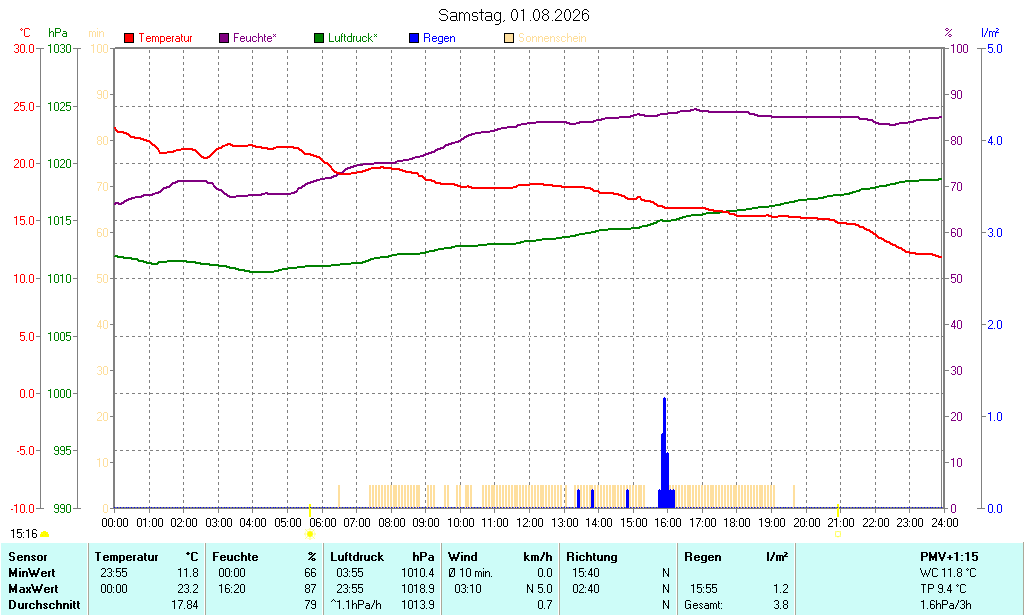Click the l/m² axis unit label
The width and height of the screenshot is (1024, 615).
990,33
